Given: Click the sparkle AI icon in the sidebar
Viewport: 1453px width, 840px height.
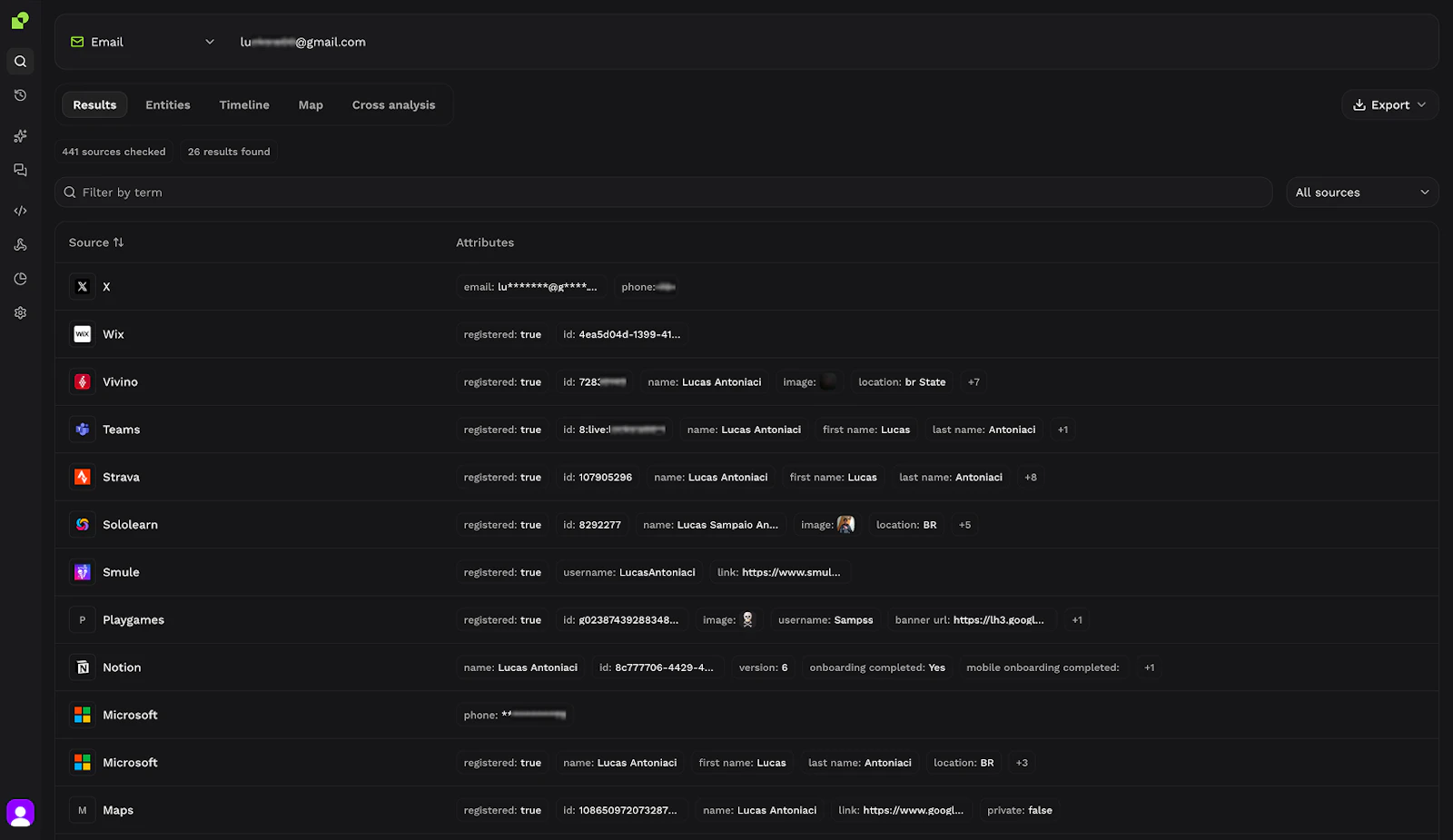Looking at the screenshot, I should (20, 136).
